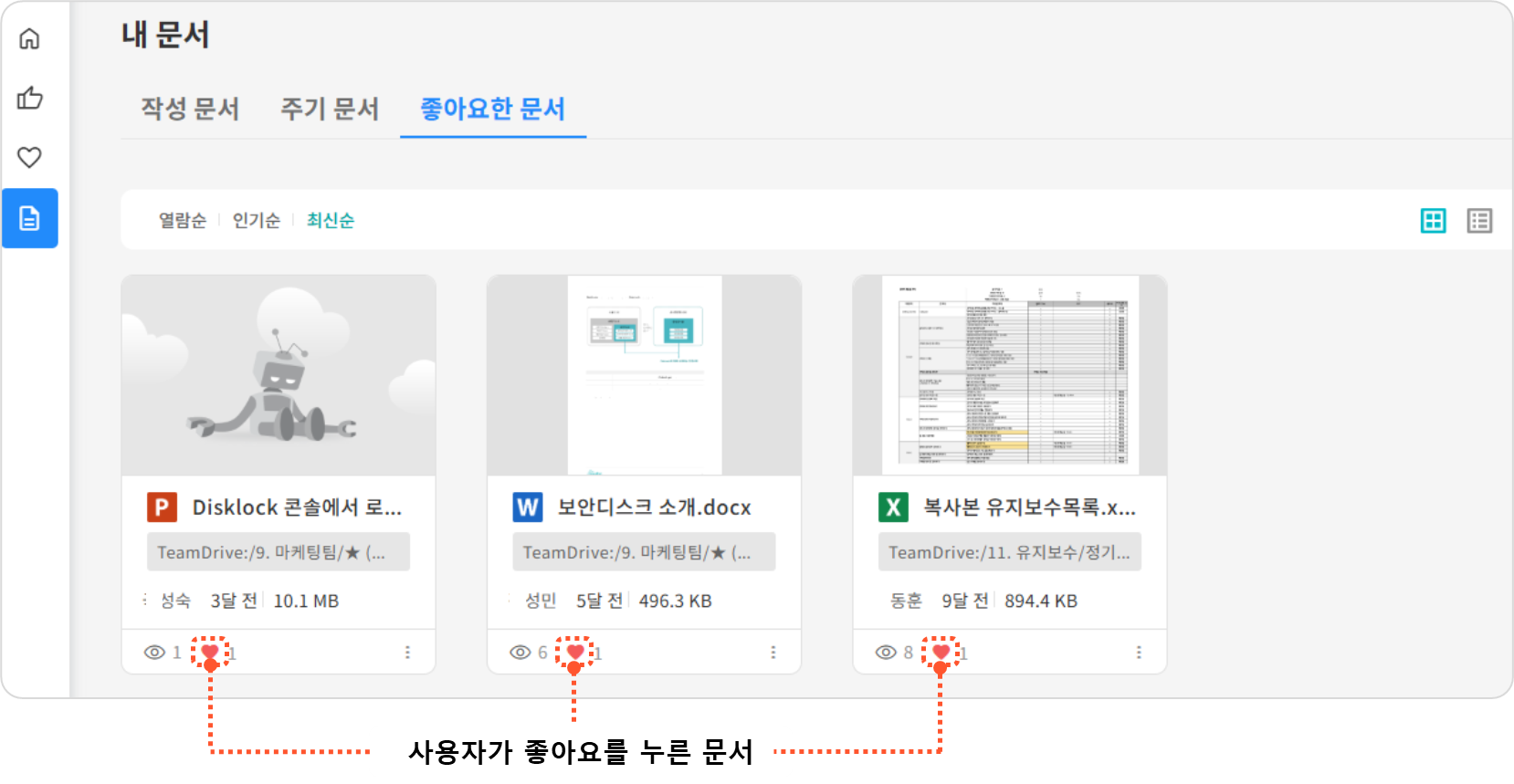This screenshot has width=1514, height=784.
Task: Click the TeamDrive:/11. 유지보수 path label
Action: click(x=1009, y=552)
